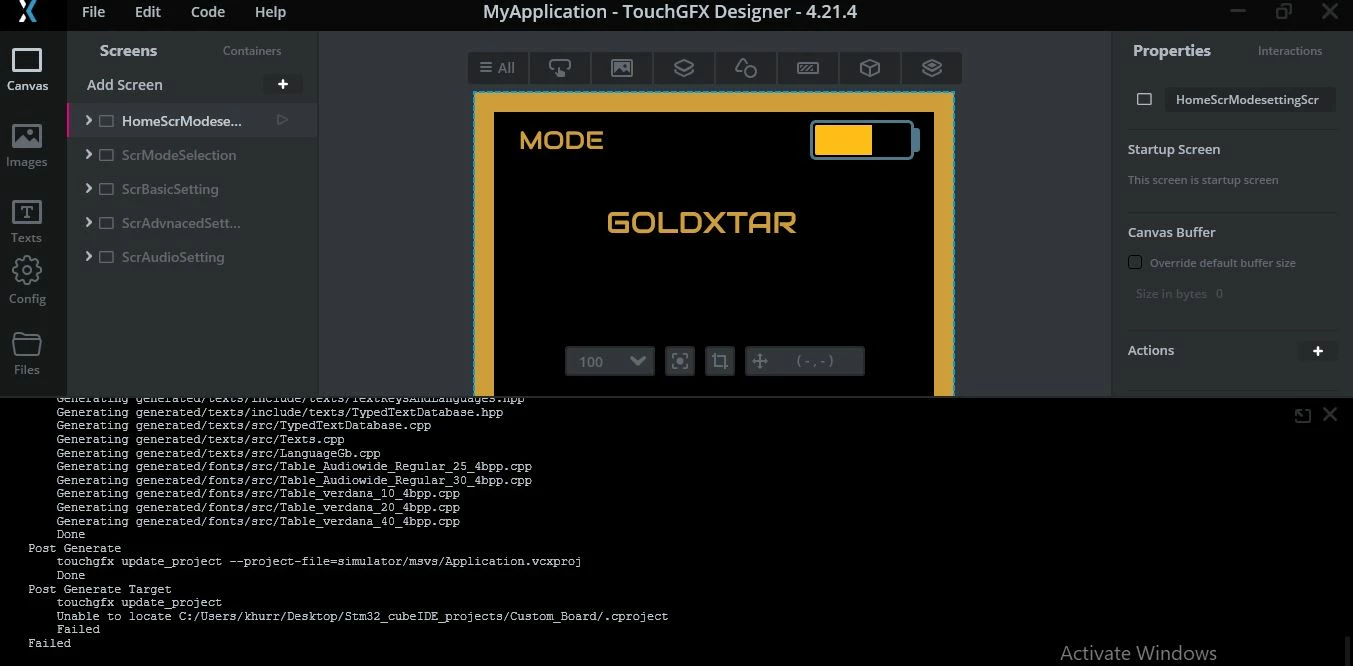1353x666 pixels.
Task: Select ScrBasicSetting screen
Action: pyautogui.click(x=170, y=189)
